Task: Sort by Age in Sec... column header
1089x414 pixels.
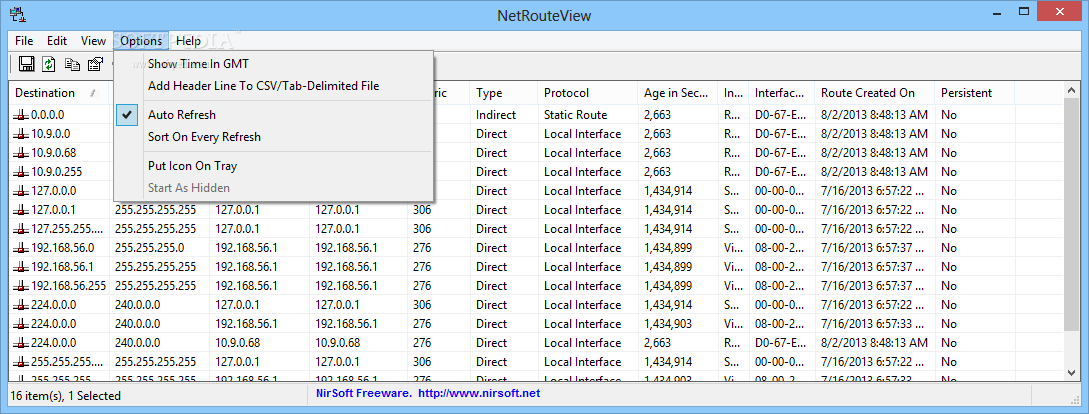Action: tap(678, 93)
